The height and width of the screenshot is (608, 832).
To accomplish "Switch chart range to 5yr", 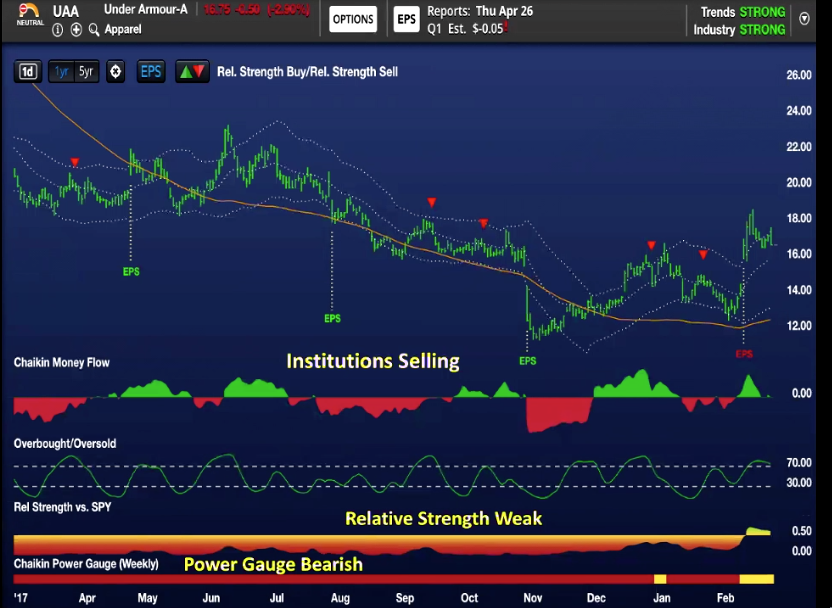I will [87, 72].
